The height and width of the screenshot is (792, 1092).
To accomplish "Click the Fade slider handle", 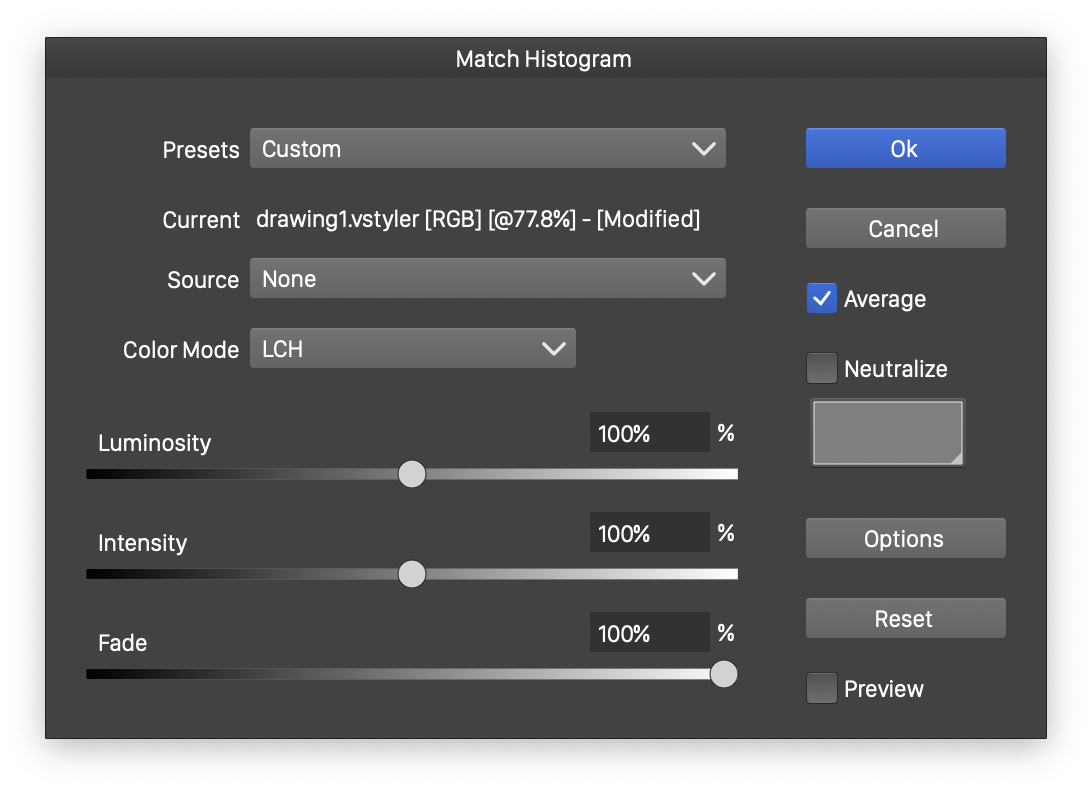I will [724, 674].
